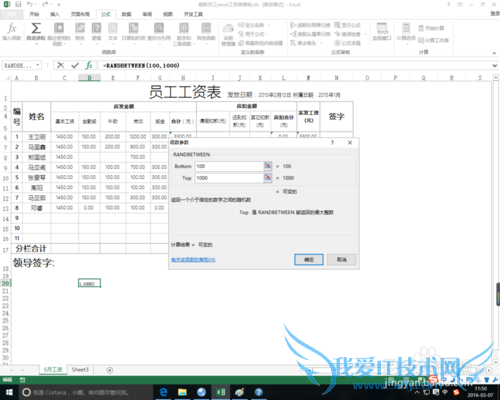Click the Insert Function fx ribbon icon
Image resolution: width=500 pixels, height=400 pixels.
tap(12, 28)
